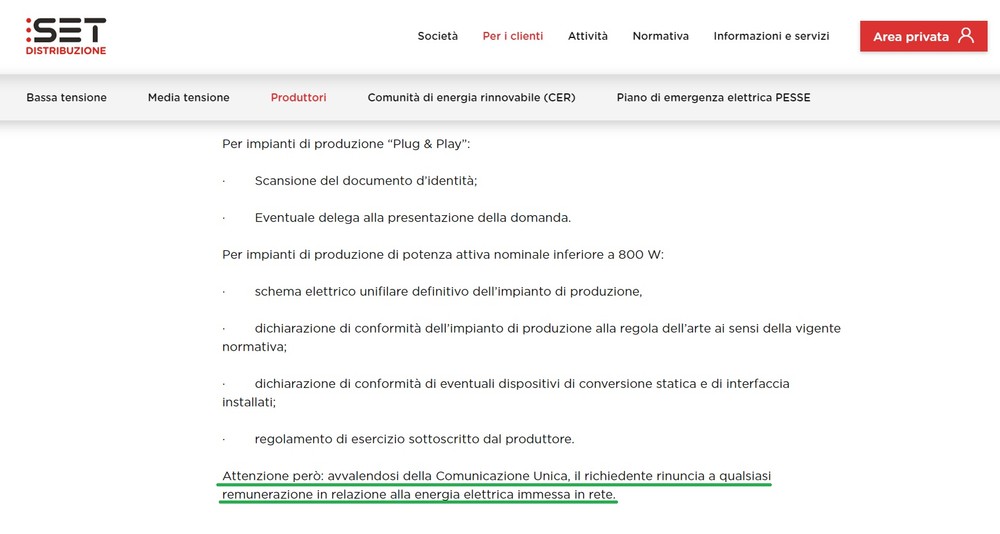
Task: Click the inferiore a 800 W heading
Action: (x=442, y=255)
